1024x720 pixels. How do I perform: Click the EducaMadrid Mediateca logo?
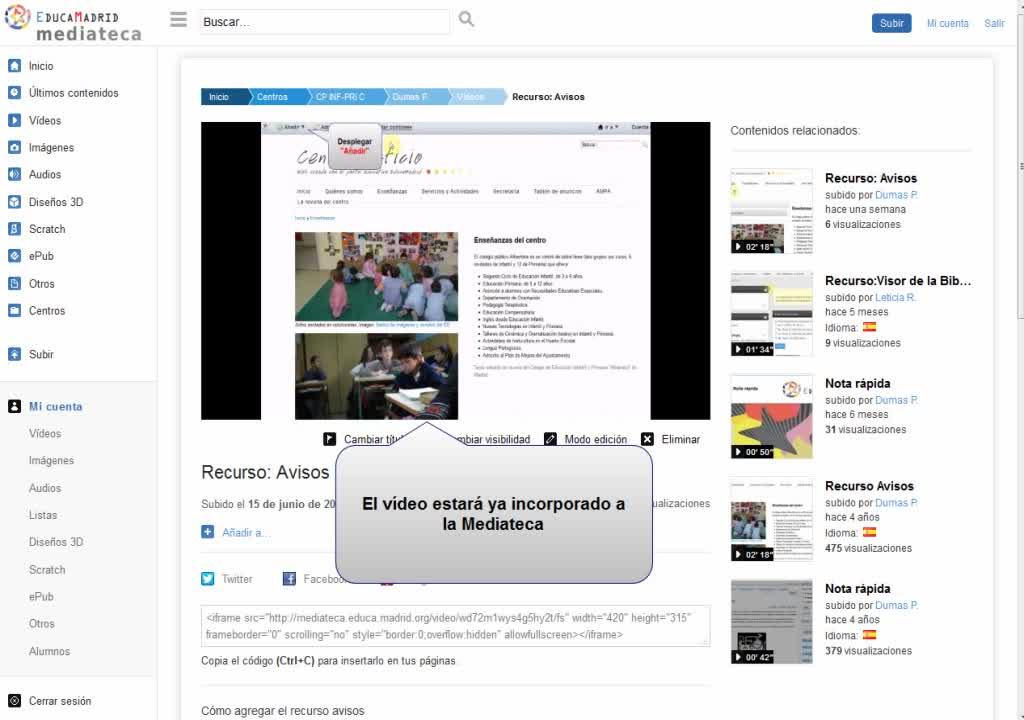pyautogui.click(x=73, y=23)
